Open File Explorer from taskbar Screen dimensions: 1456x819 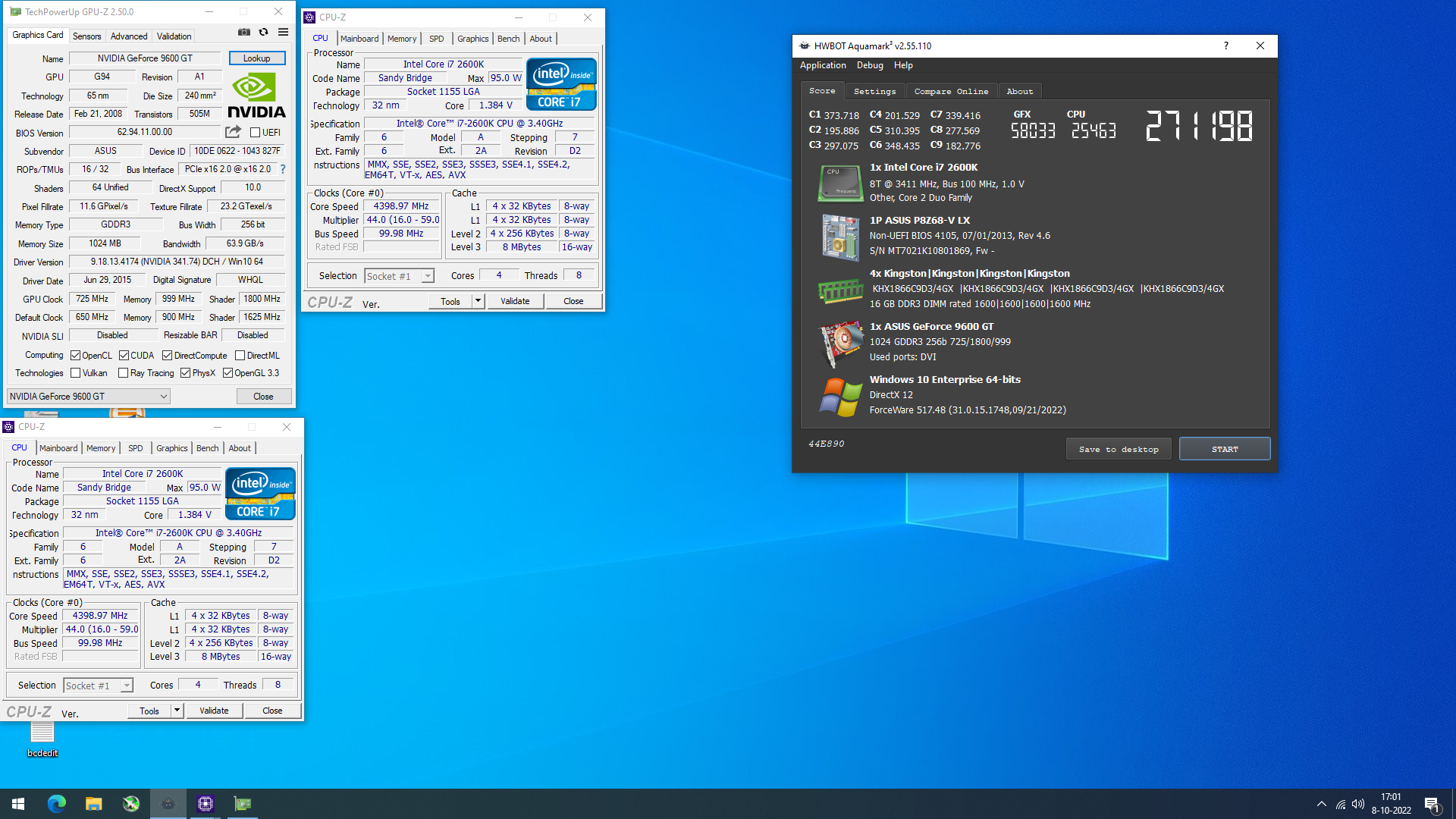point(93,804)
